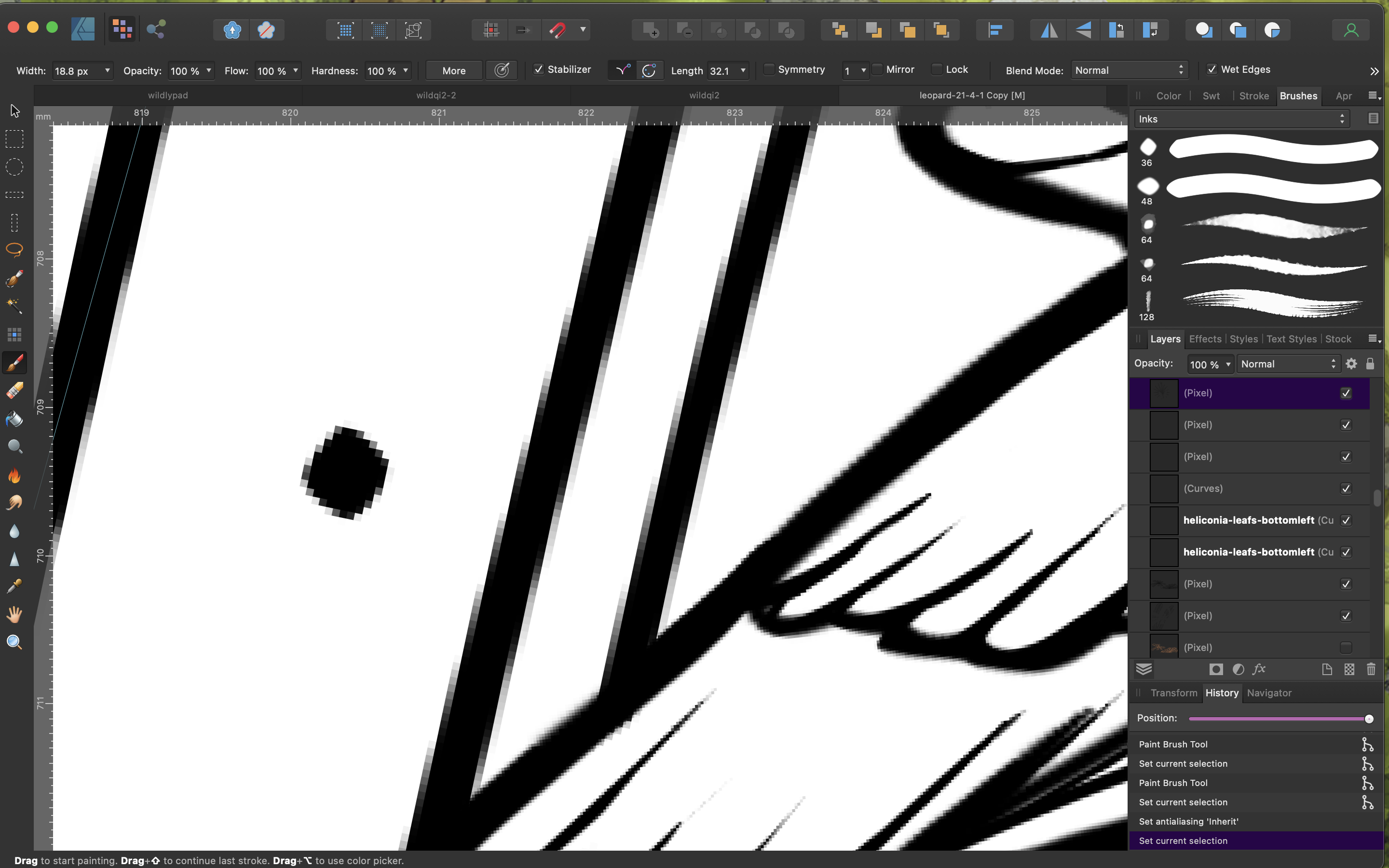Open the stabilizer Length dropdown
This screenshot has height=868, width=1389.
[743, 70]
